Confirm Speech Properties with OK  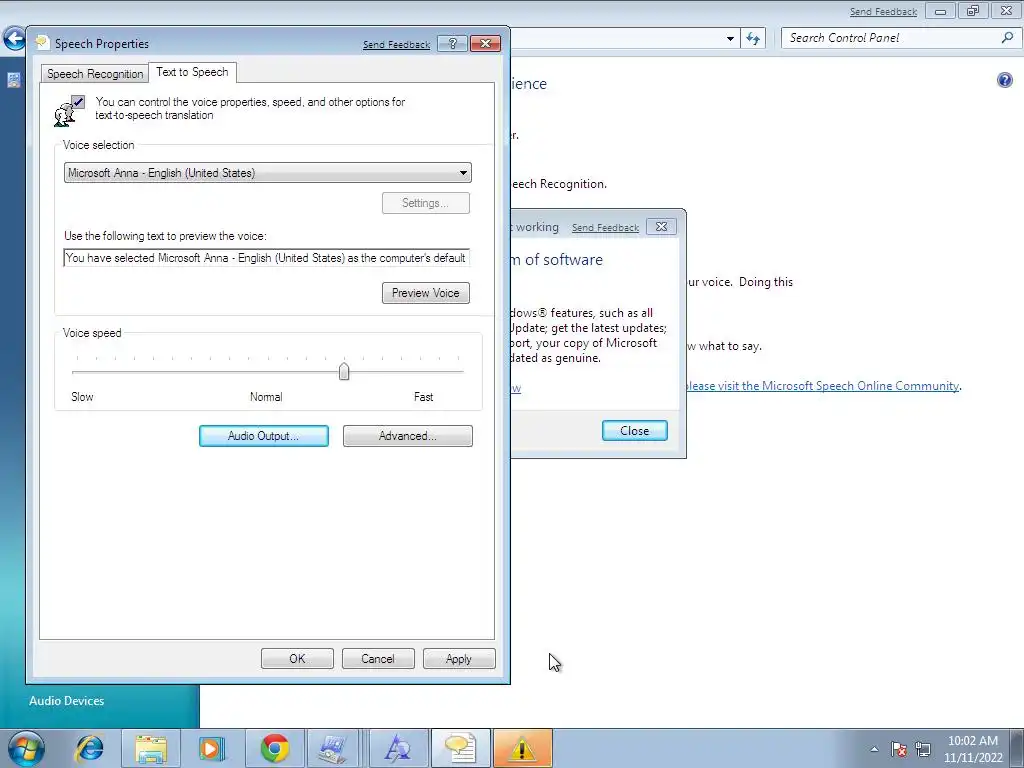click(297, 659)
